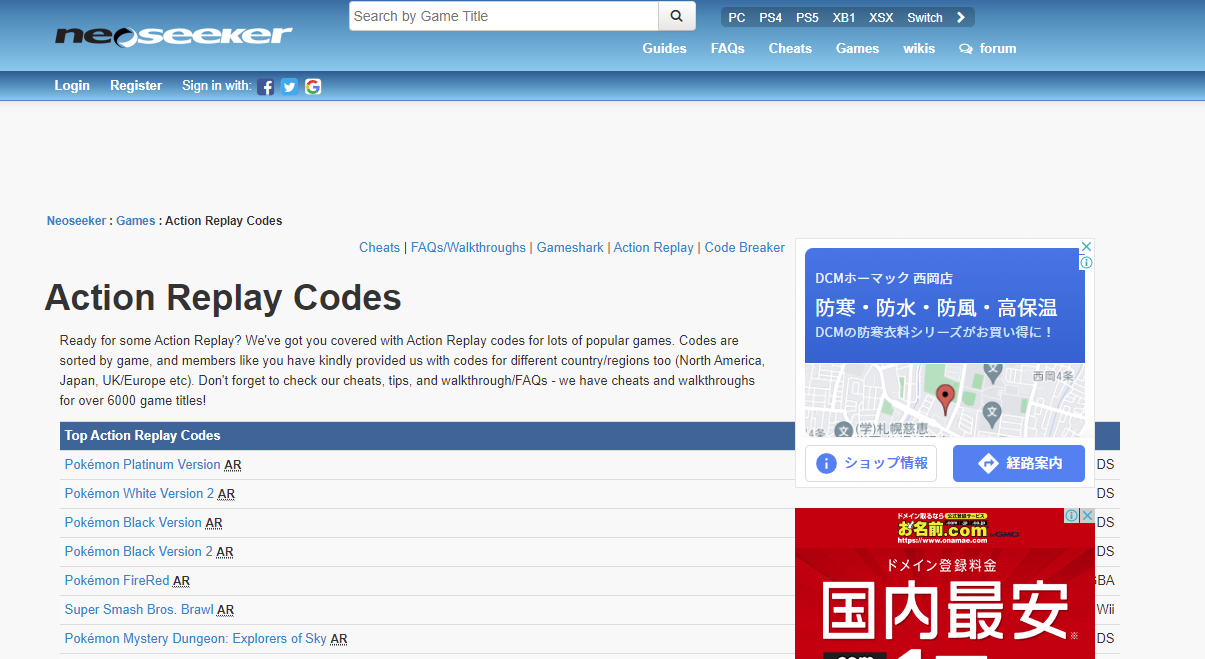Open Super Smash Bros. Brawl link
The height and width of the screenshot is (659, 1205).
tap(139, 610)
